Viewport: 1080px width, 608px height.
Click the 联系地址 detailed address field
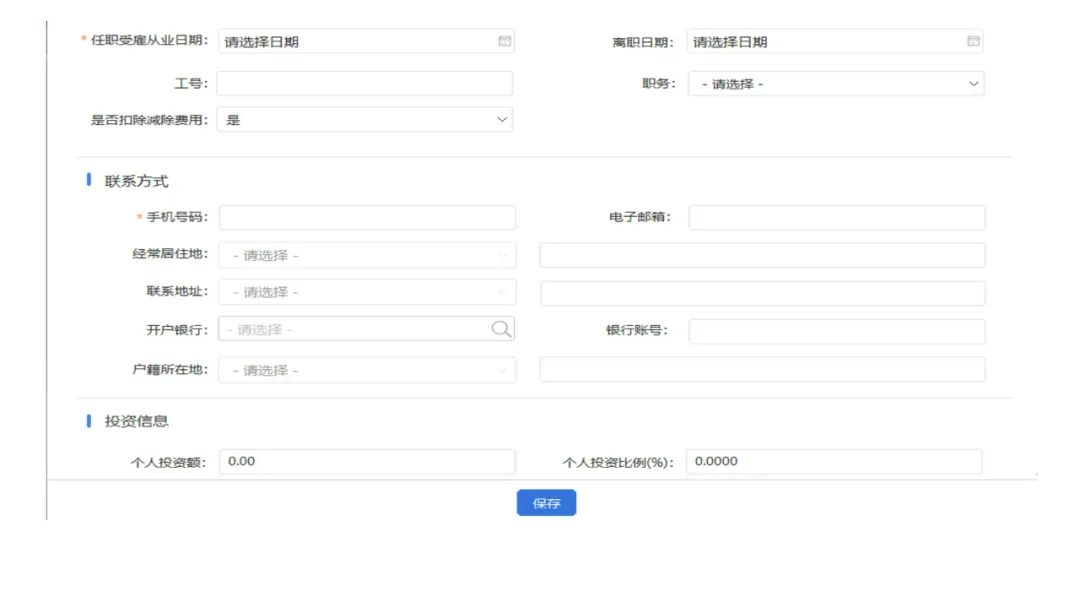762,293
